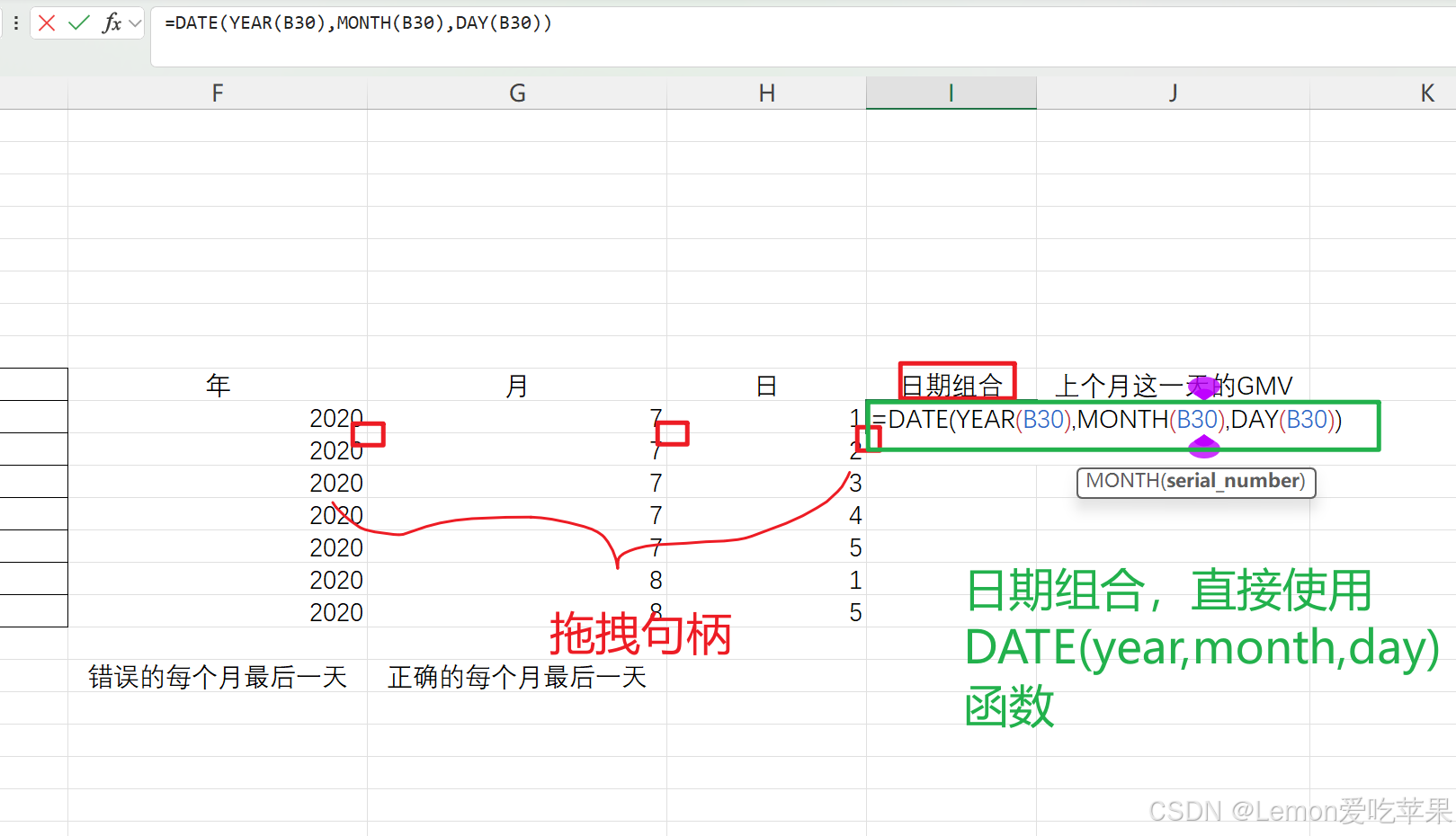Select month cell 8 in day-1 row
The image size is (1456, 836).
point(517,579)
